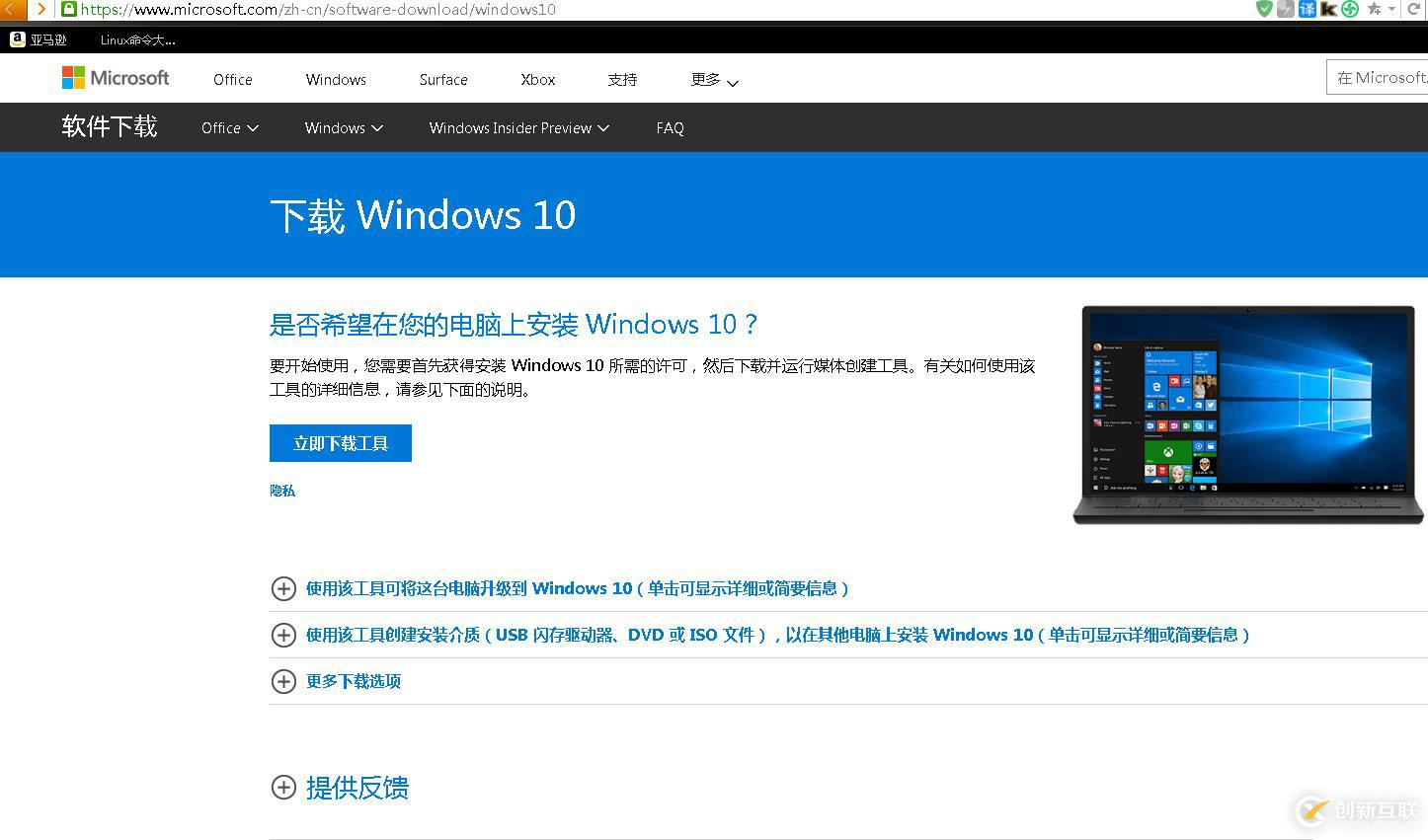Click the 更多下载选项 link

pos(354,681)
